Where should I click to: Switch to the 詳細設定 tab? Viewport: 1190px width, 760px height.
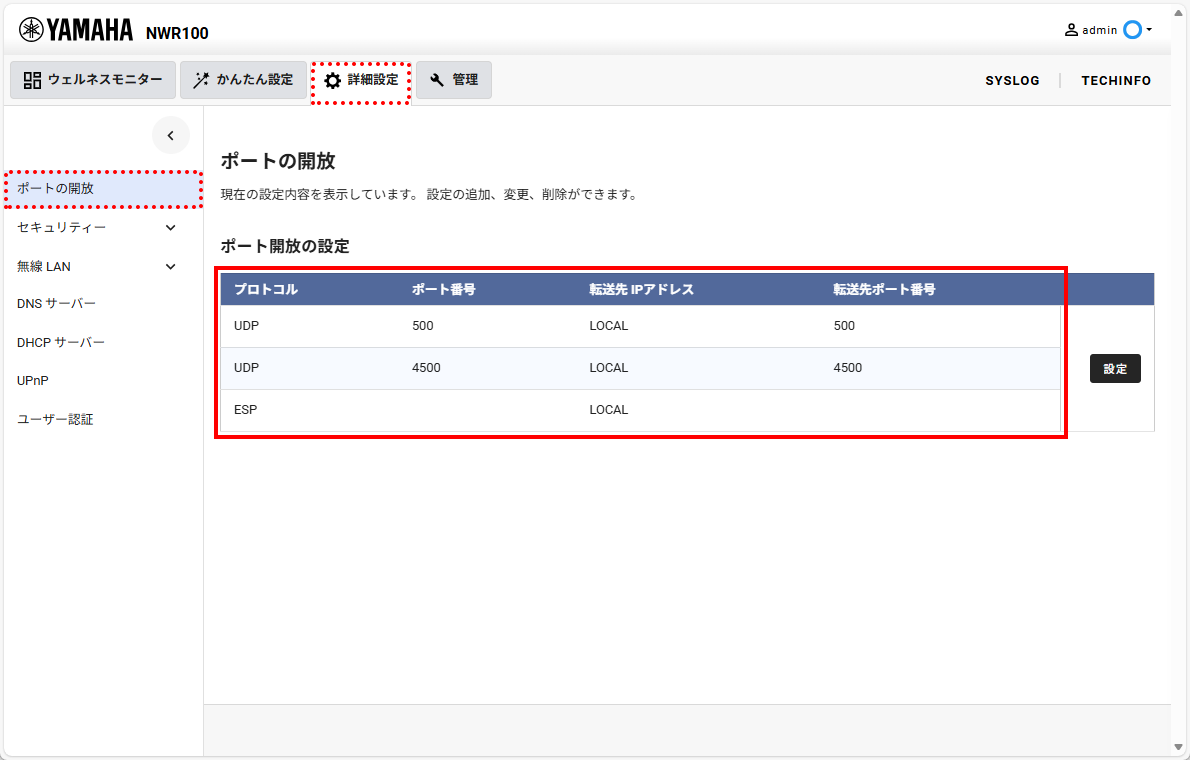[x=361, y=80]
